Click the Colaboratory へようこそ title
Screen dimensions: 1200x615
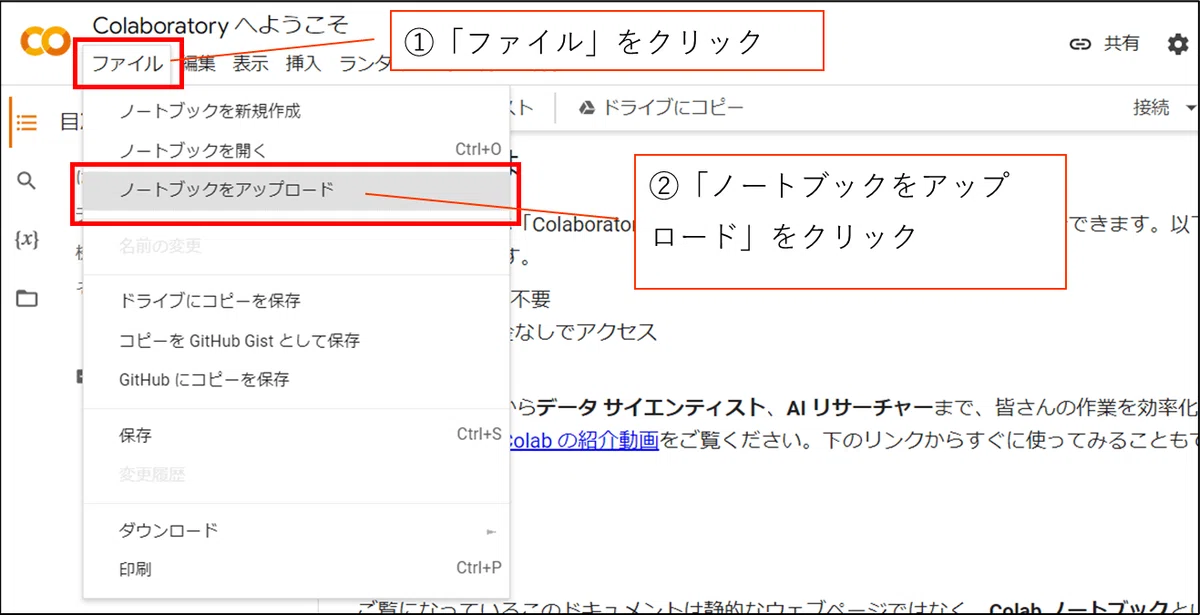pyautogui.click(x=220, y=26)
